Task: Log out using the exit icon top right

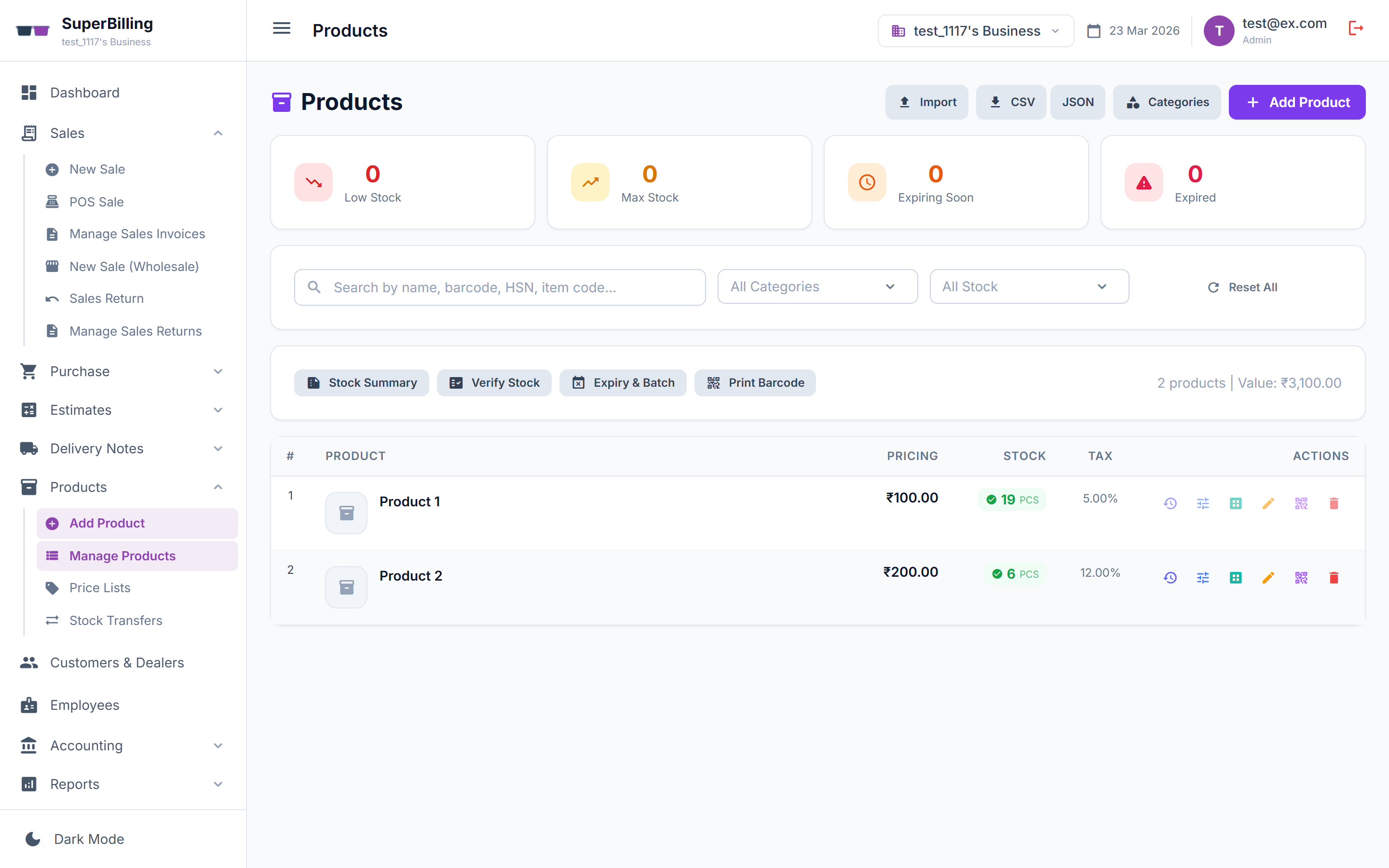Action: pos(1356,27)
